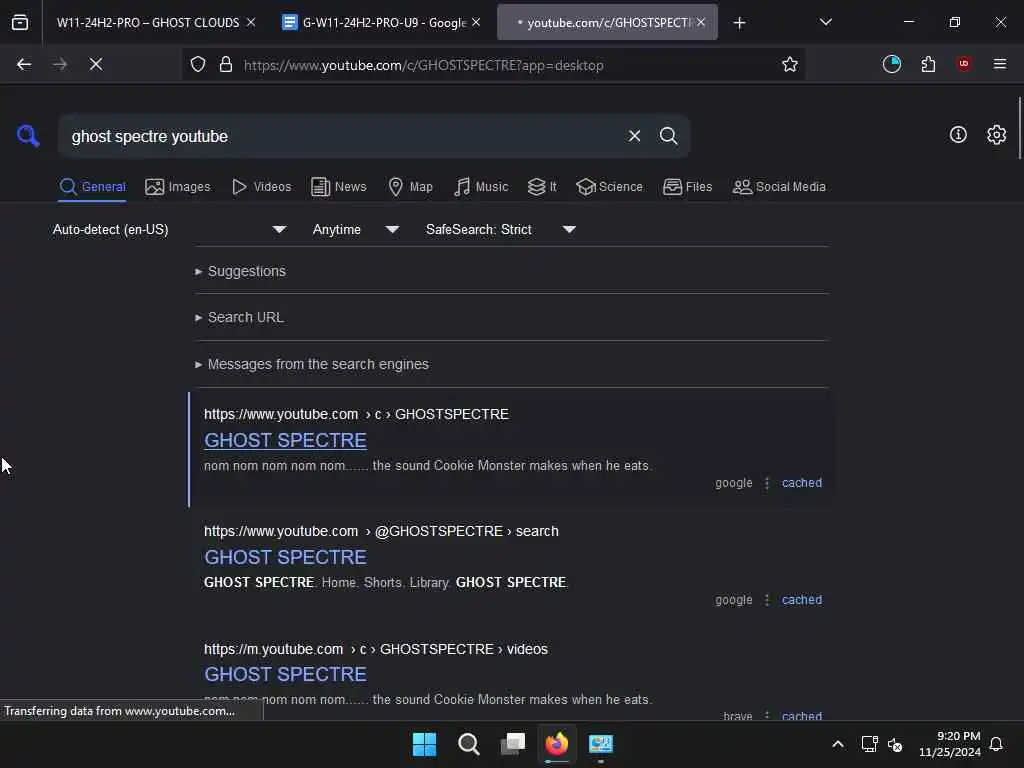The image size is (1024, 768).
Task: Open the Control Panel taskbar app
Action: point(601,744)
